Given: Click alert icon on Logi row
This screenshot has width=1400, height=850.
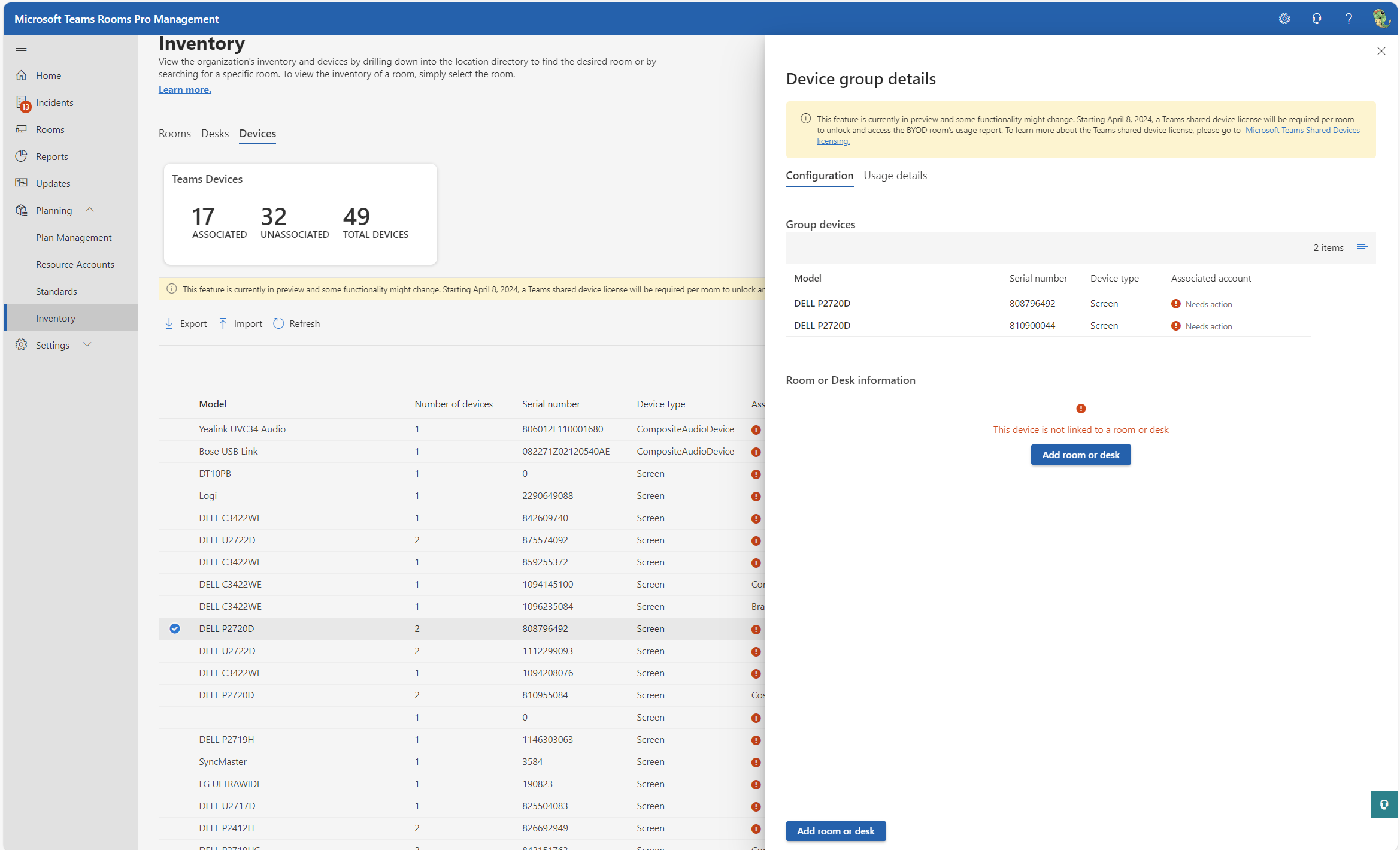Looking at the screenshot, I should (x=756, y=496).
